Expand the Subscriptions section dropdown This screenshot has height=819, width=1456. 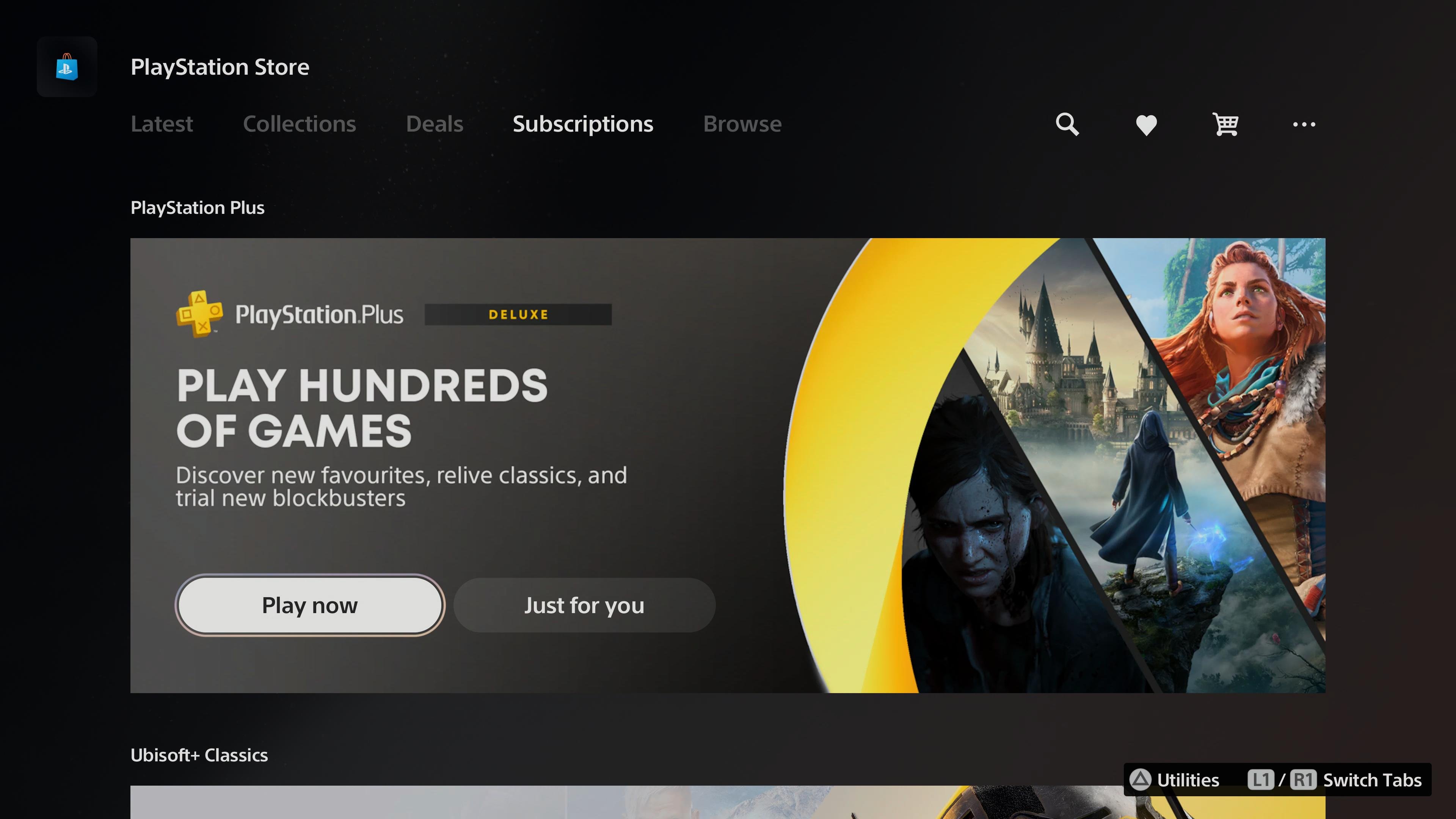coord(583,123)
